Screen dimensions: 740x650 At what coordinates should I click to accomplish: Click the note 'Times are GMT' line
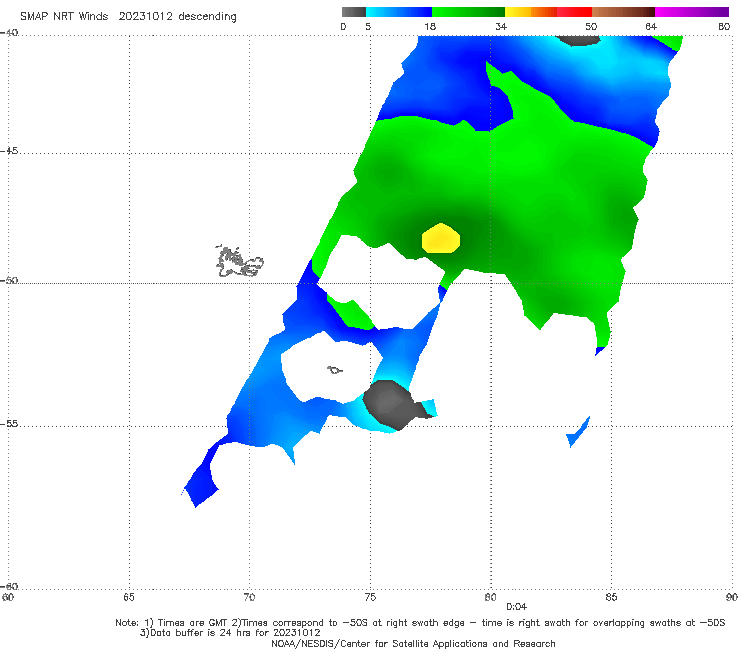pos(420,623)
